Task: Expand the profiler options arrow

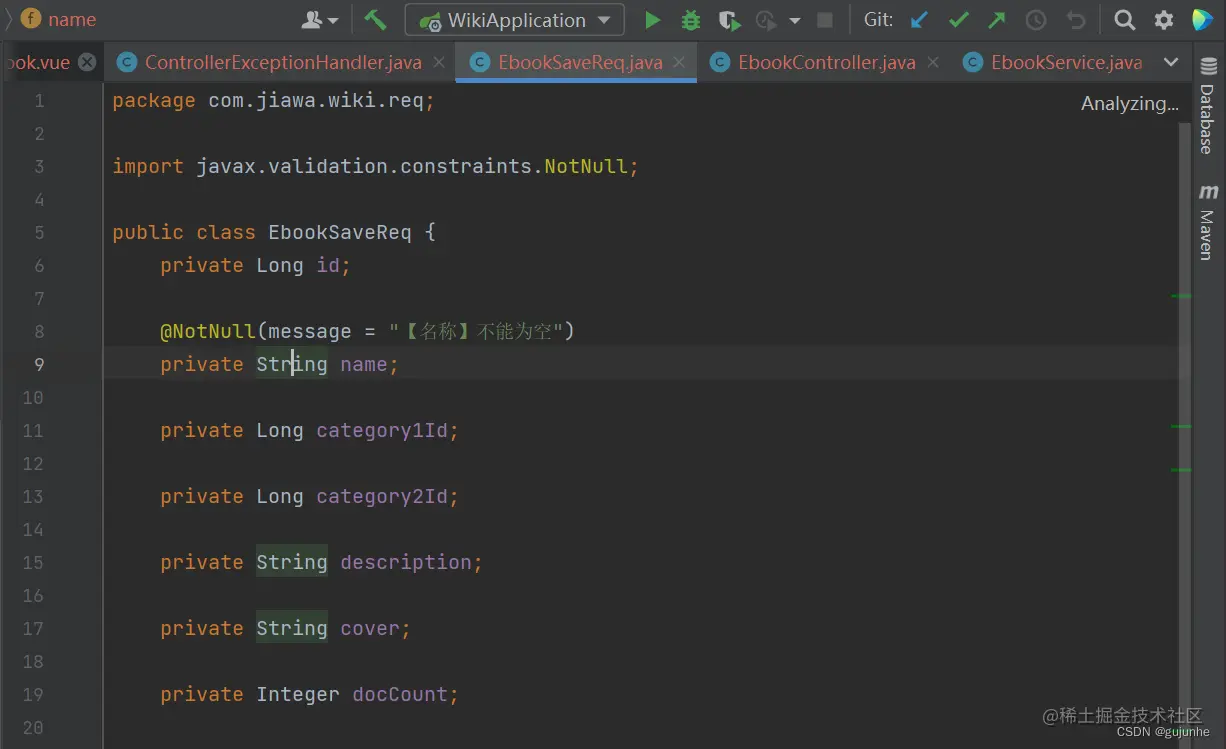Action: click(795, 20)
